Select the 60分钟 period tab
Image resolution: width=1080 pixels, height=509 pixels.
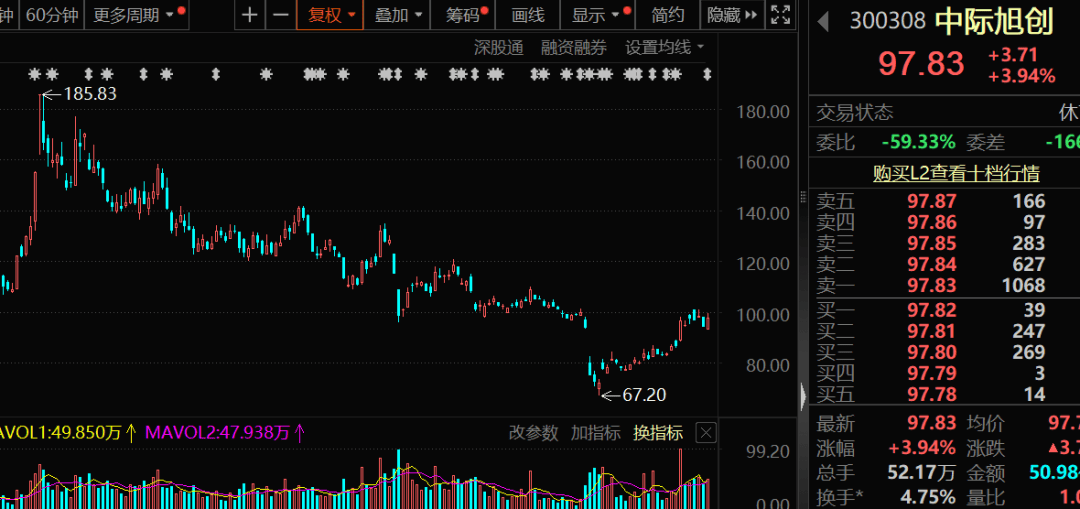pyautogui.click(x=52, y=14)
